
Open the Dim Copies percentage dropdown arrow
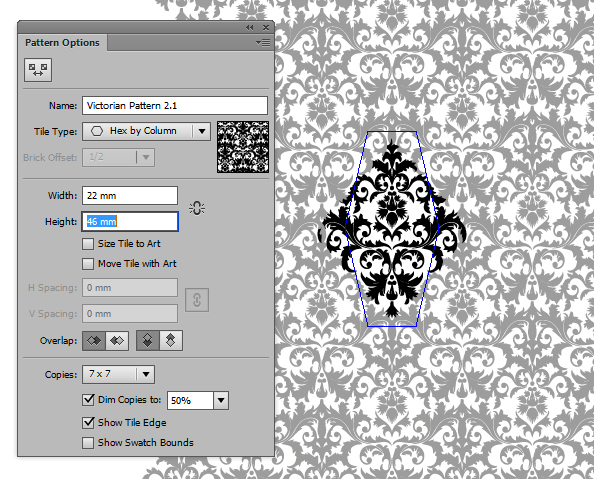click(x=221, y=400)
